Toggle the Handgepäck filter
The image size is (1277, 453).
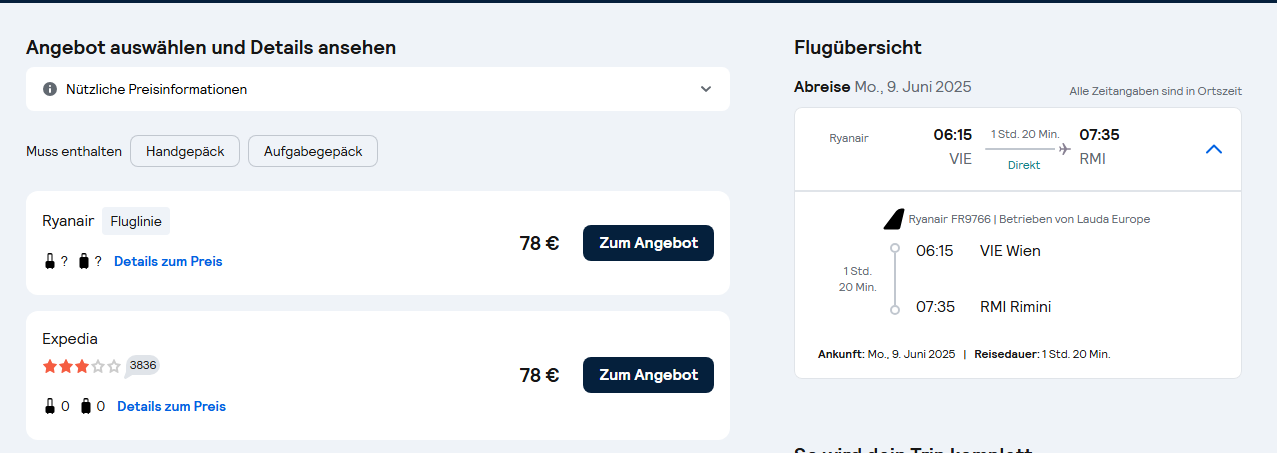[x=185, y=152]
